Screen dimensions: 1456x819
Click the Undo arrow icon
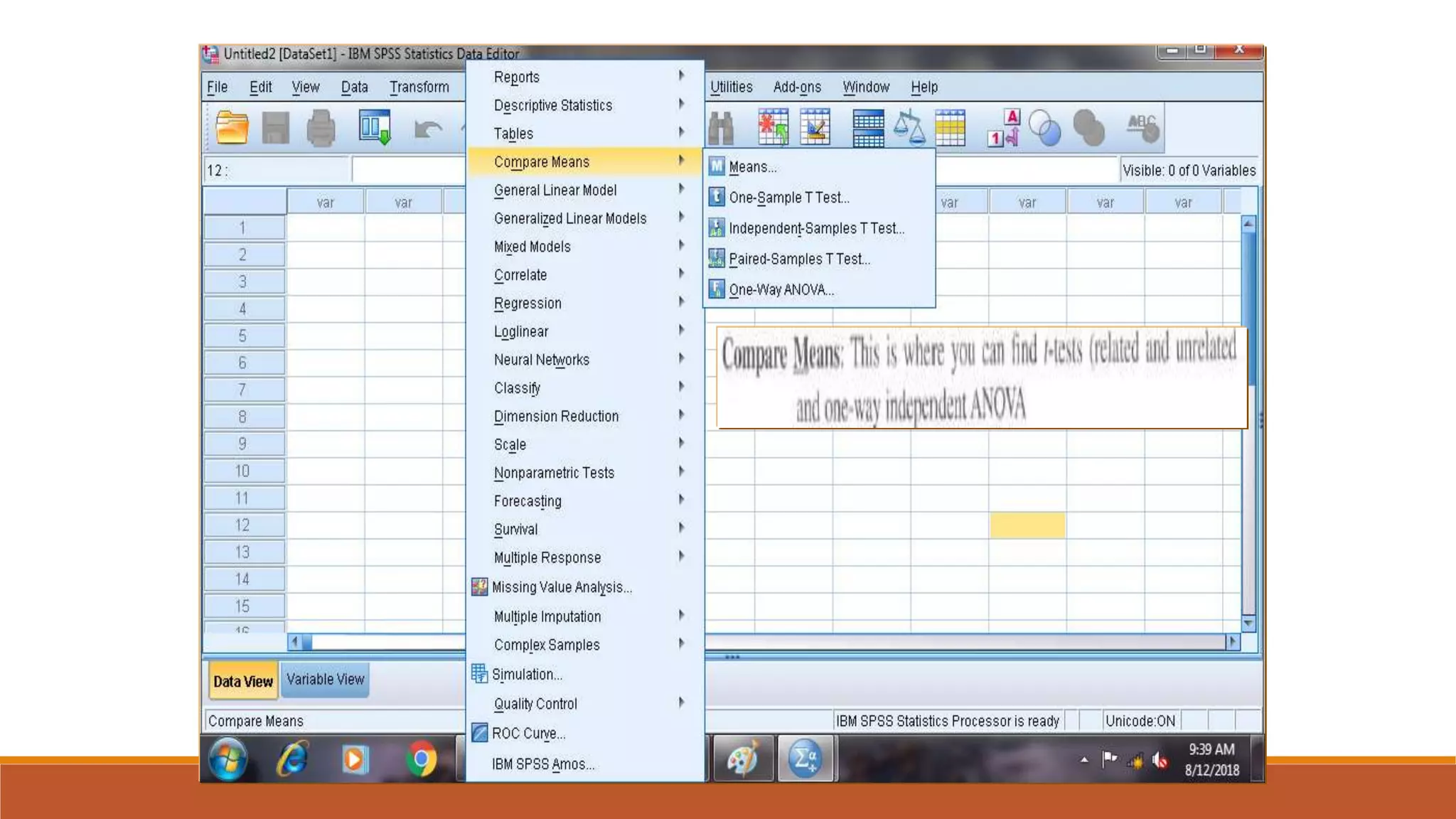point(427,129)
